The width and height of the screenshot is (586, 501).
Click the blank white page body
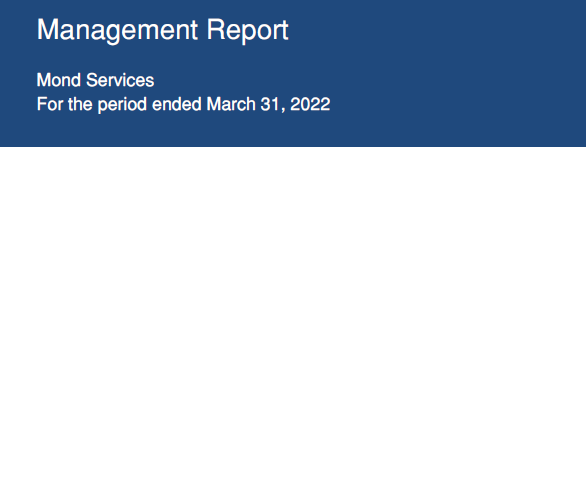click(293, 324)
